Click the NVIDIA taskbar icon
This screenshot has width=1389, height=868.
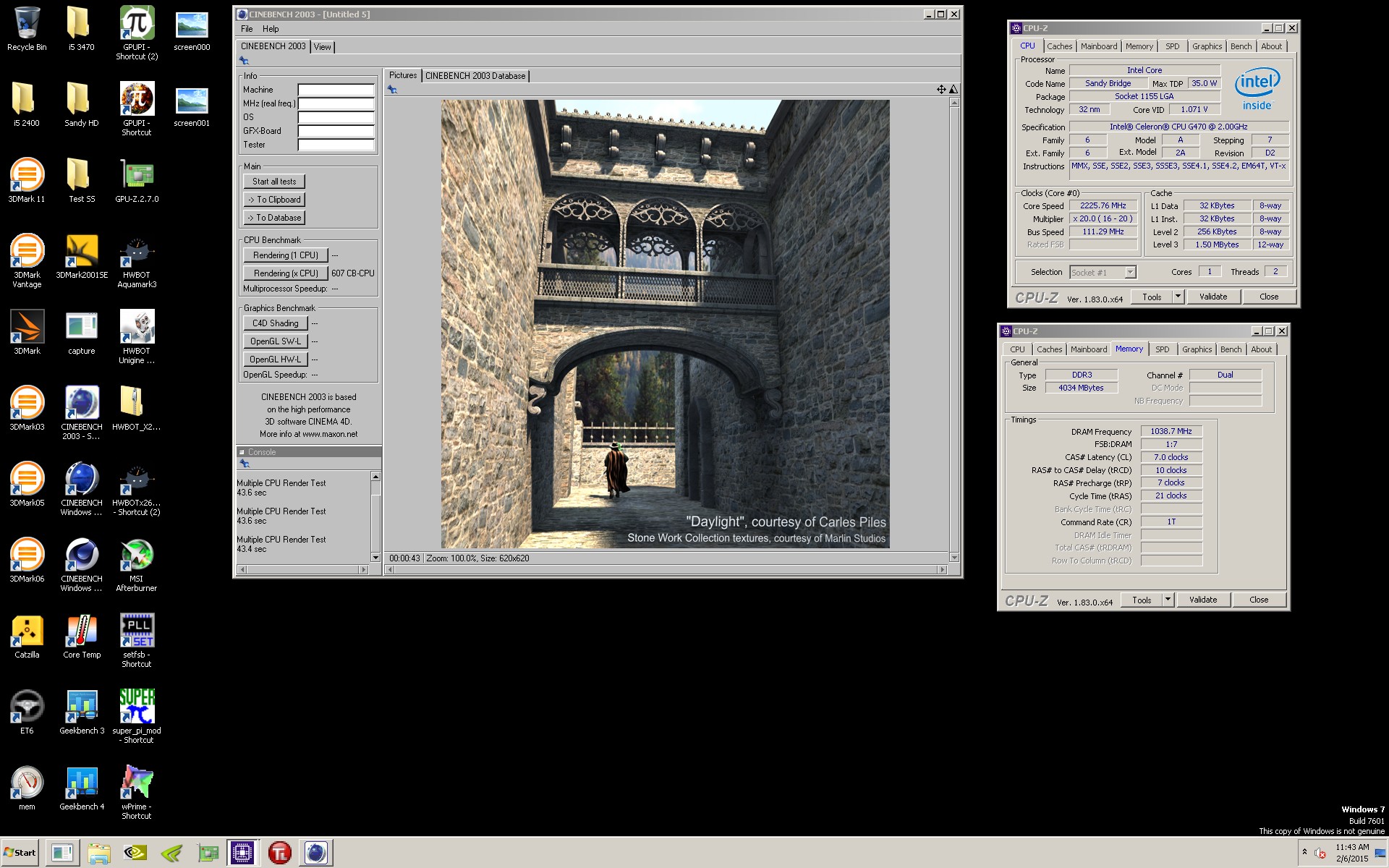pyautogui.click(x=135, y=853)
